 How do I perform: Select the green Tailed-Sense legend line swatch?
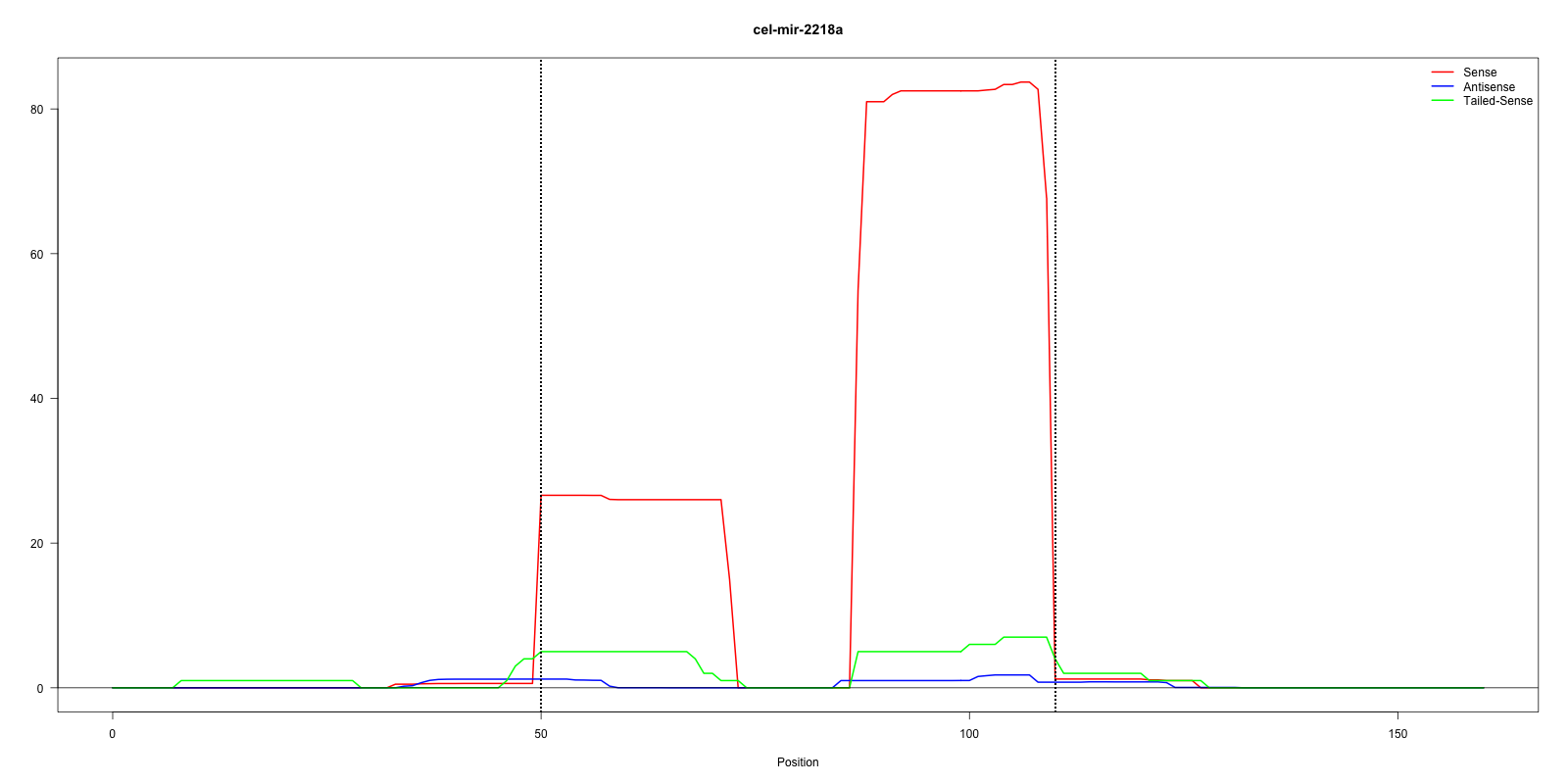click(1442, 101)
